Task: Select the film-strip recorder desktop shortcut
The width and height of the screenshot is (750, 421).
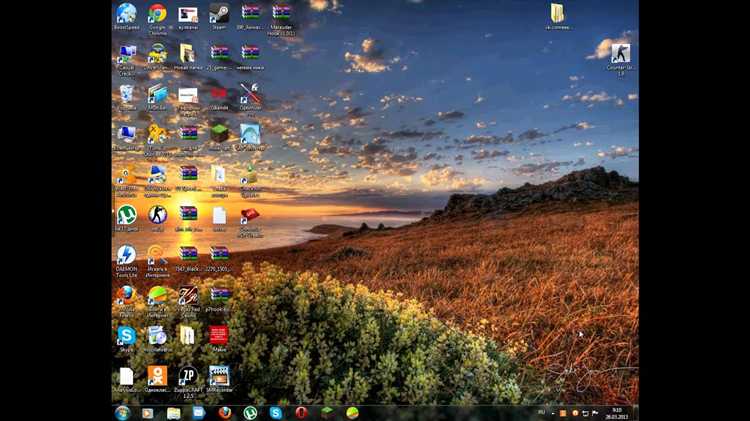Action: click(x=219, y=377)
